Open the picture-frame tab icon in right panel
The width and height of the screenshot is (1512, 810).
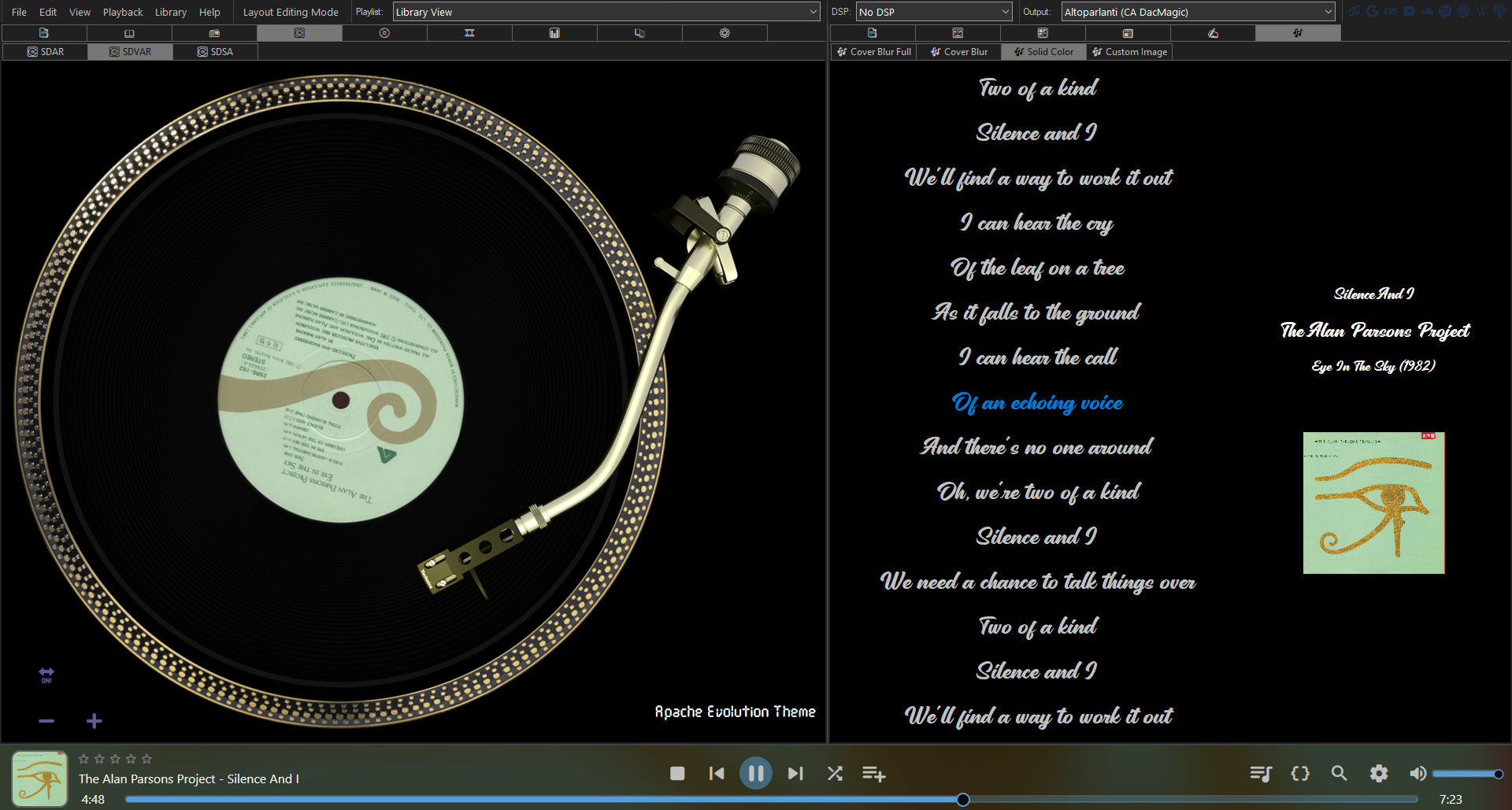coord(958,33)
